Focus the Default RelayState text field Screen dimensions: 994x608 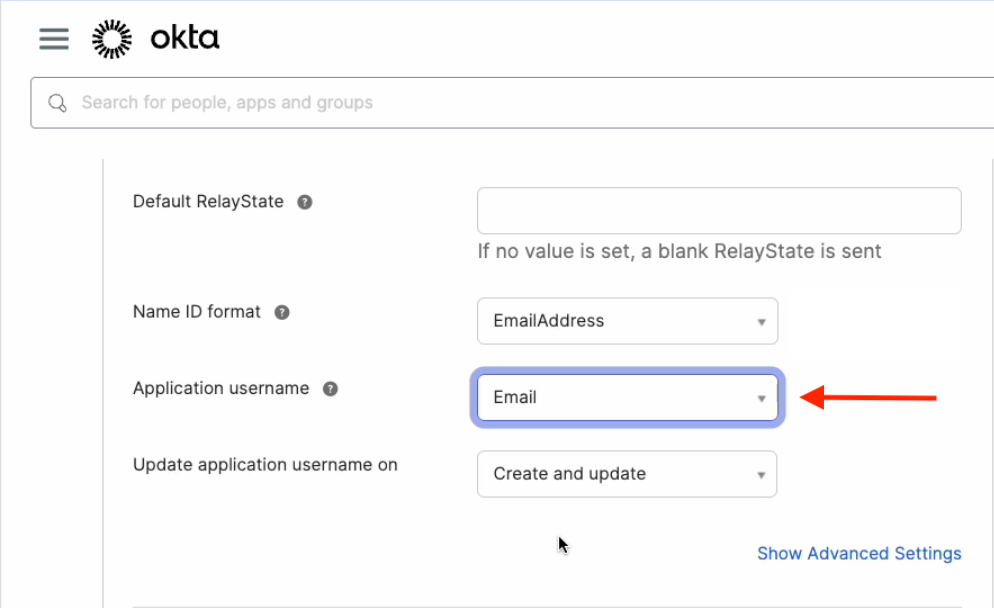(718, 211)
